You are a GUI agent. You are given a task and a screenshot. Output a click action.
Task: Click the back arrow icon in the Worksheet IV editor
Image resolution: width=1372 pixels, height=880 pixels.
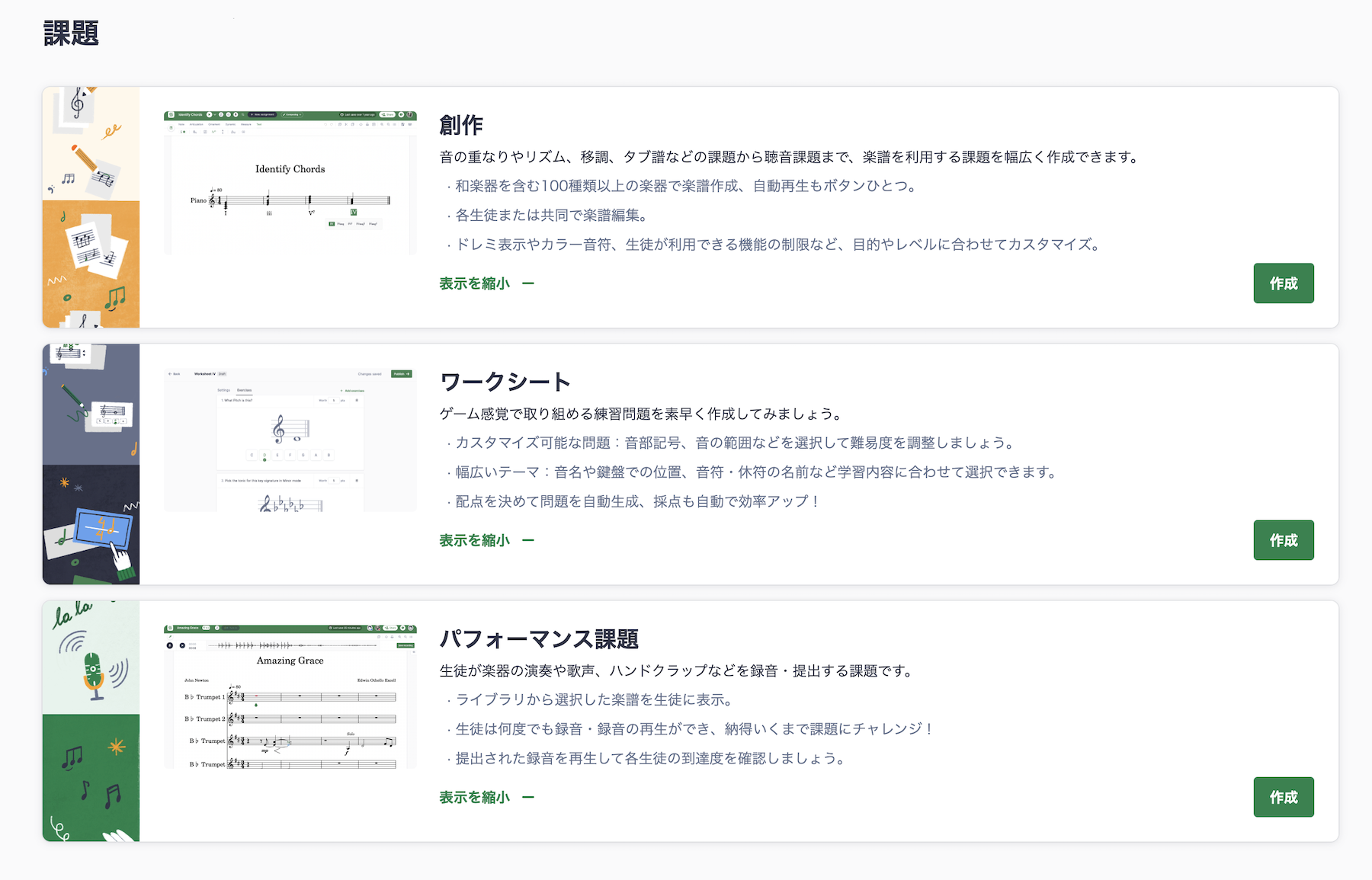[169, 374]
